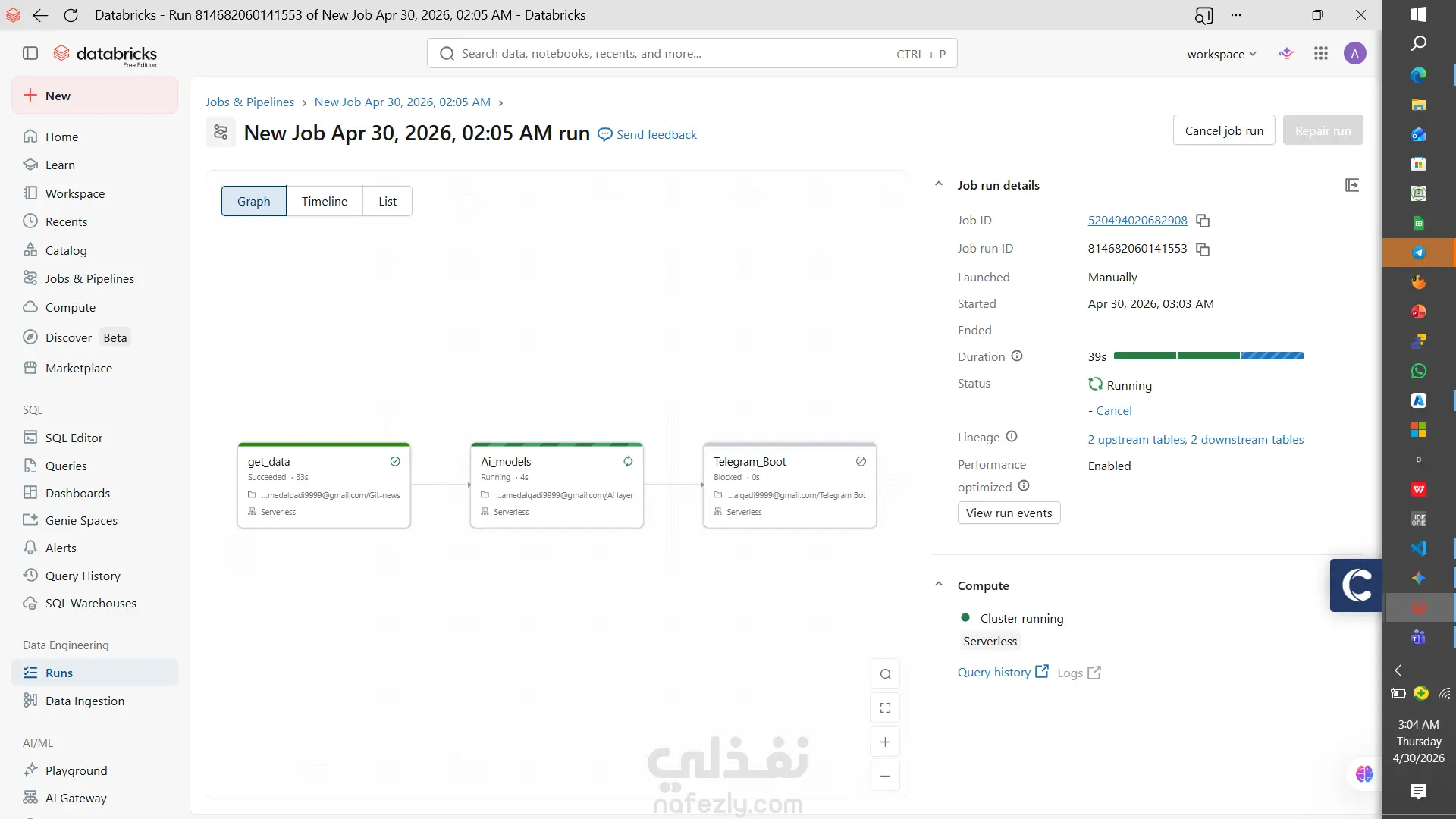Switch to the Timeline view tab
The height and width of the screenshot is (819, 1456).
325,201
